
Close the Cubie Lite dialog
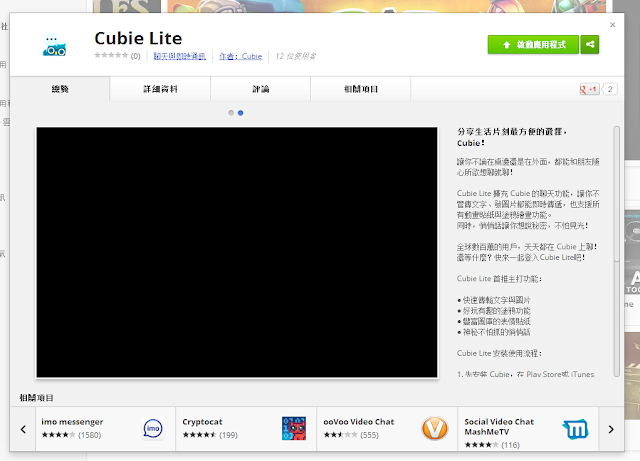(x=612, y=25)
